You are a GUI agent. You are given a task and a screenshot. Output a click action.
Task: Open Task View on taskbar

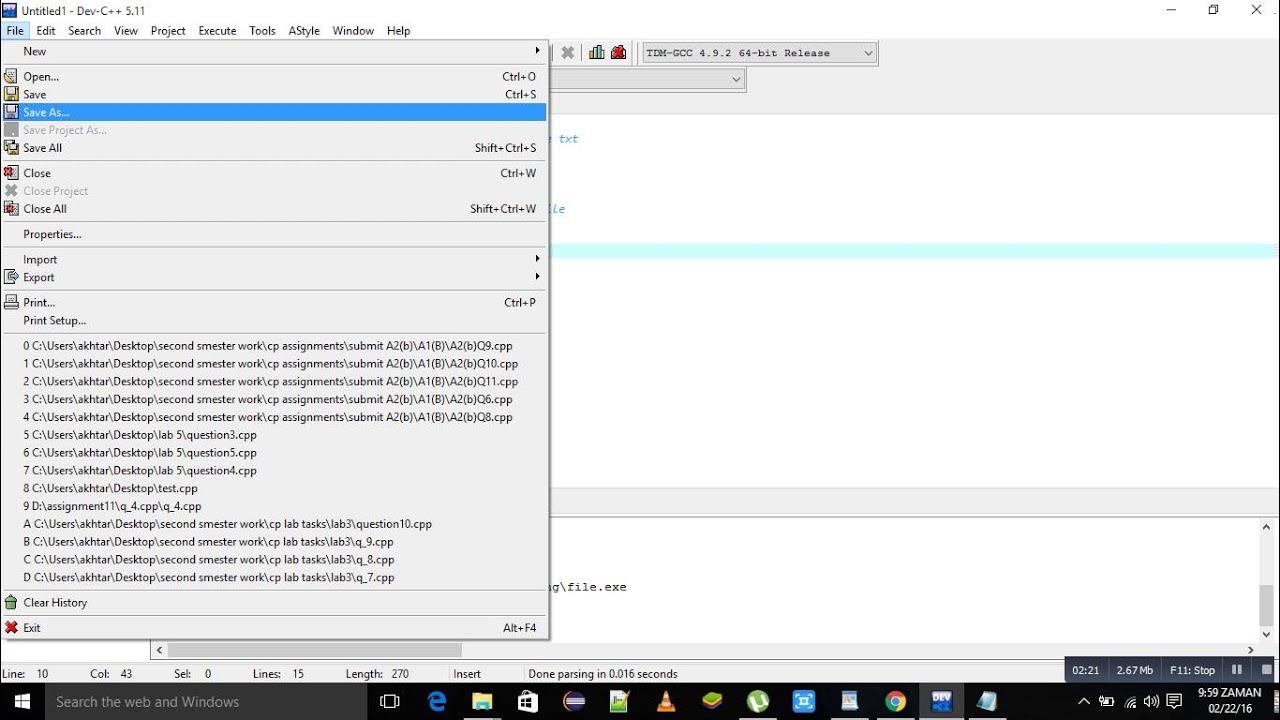(x=391, y=701)
